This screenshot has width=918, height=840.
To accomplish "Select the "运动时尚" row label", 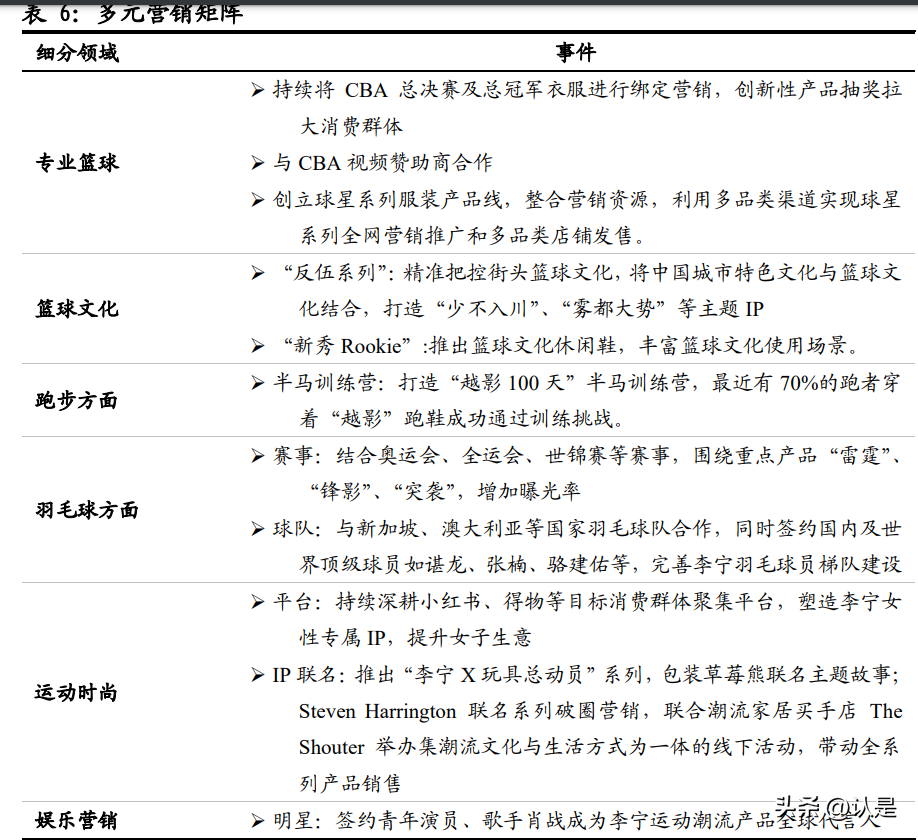I will click(77, 693).
